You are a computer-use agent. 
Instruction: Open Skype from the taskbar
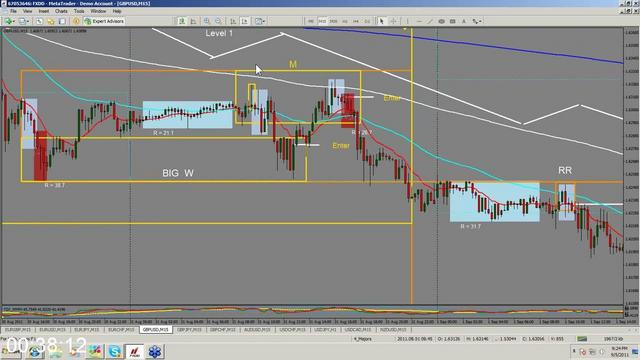click(x=115, y=351)
